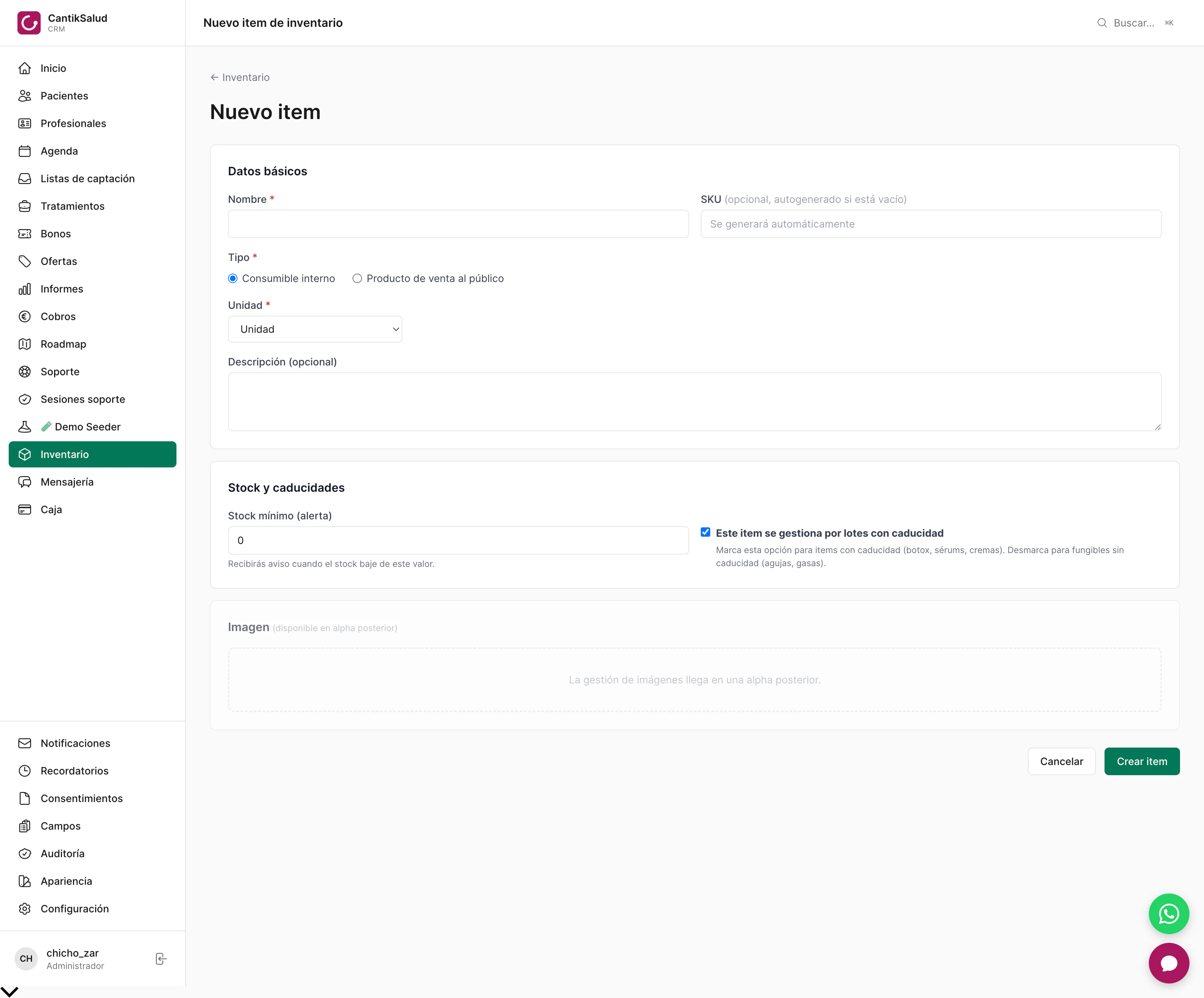
Task: Click the Auditoría sidebar label
Action: pyautogui.click(x=62, y=854)
